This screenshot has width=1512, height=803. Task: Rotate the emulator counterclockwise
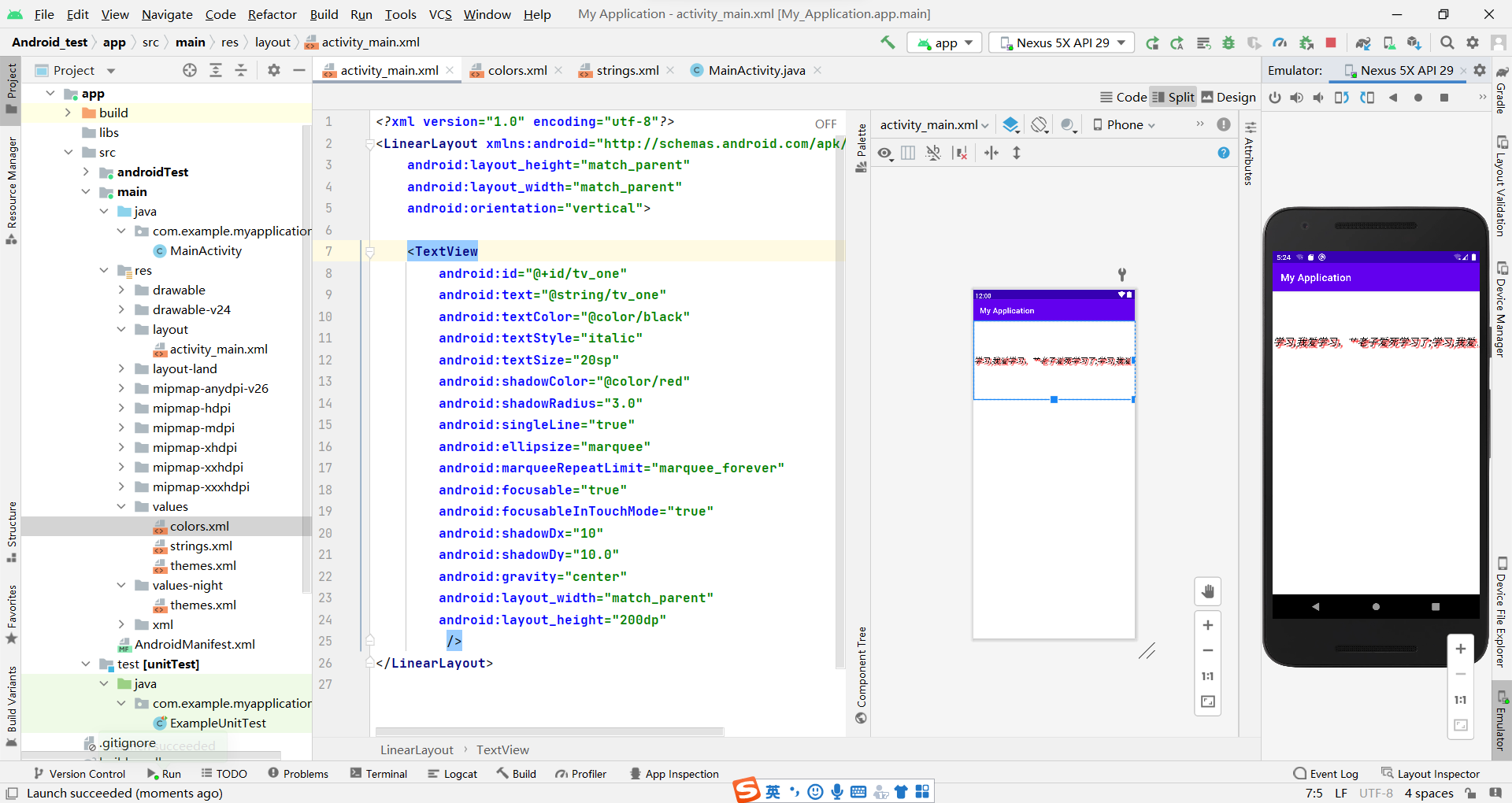click(1342, 98)
